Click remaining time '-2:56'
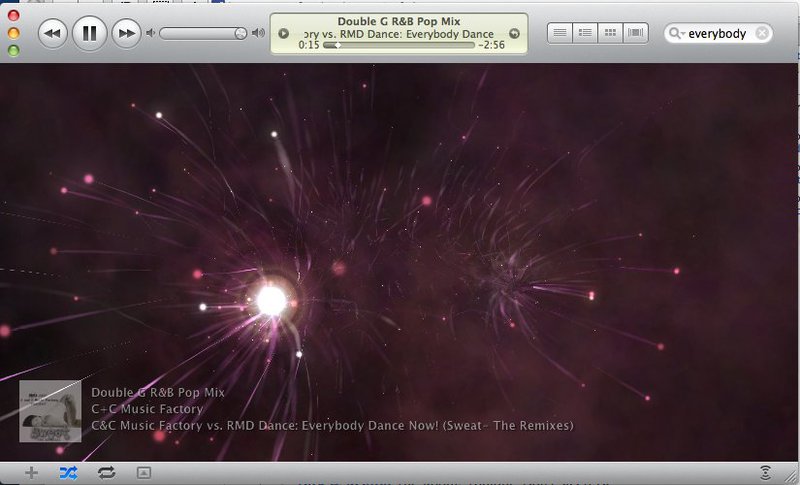 pos(491,45)
